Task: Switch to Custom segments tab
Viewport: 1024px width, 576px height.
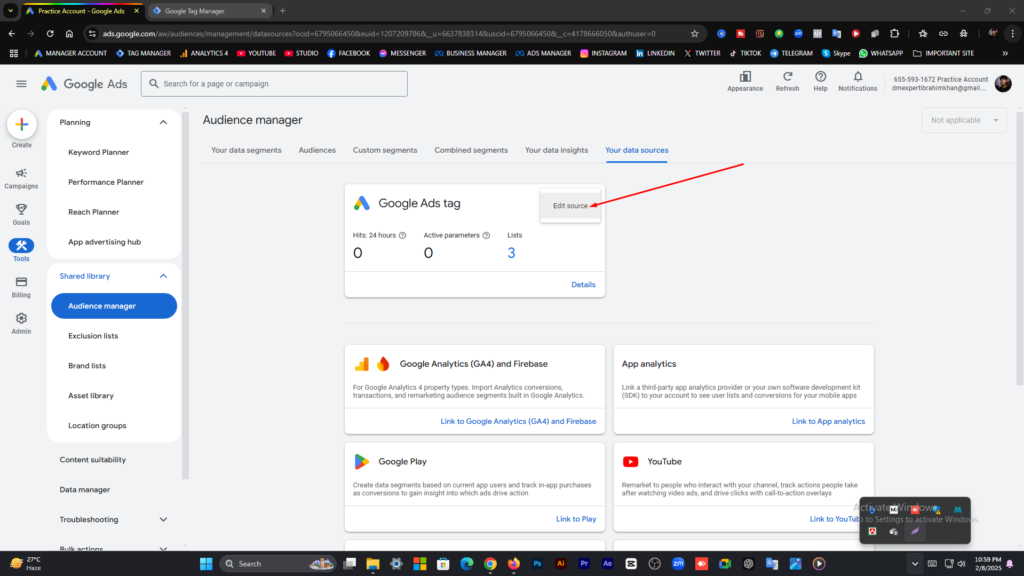Action: tap(385, 150)
